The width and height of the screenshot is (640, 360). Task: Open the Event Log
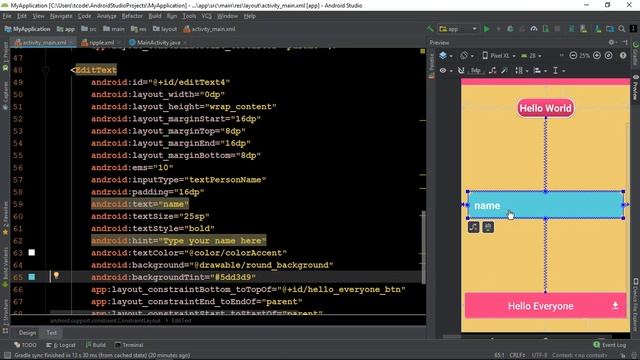click(x=610, y=345)
